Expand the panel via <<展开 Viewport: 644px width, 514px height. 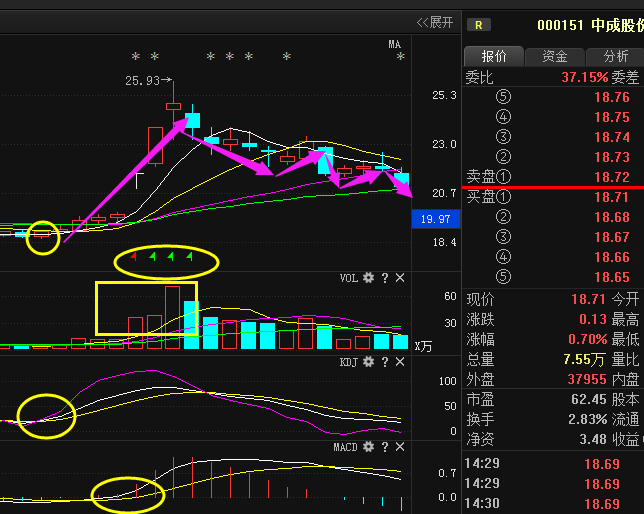coord(435,22)
